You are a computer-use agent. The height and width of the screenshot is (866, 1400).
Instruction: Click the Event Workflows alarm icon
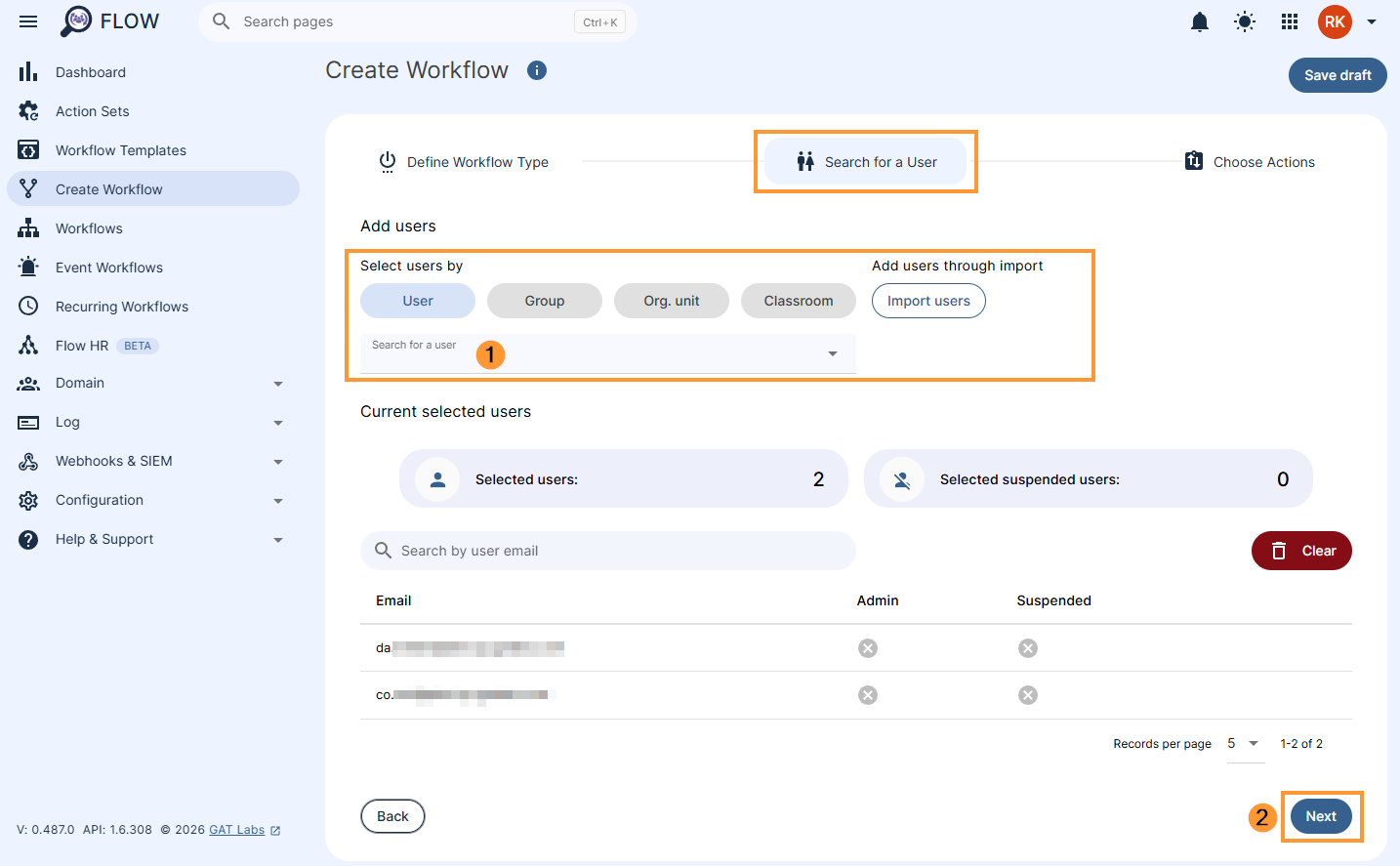click(28, 267)
